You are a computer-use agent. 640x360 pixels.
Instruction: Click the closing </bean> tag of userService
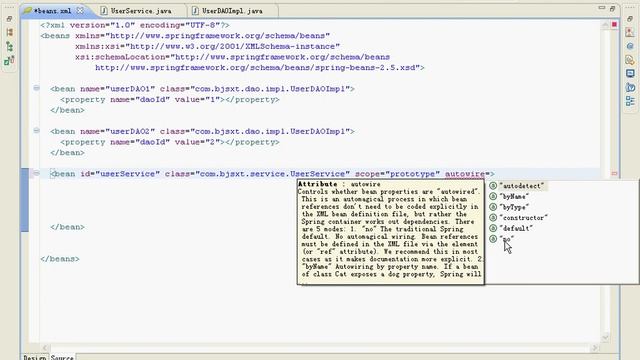click(67, 227)
